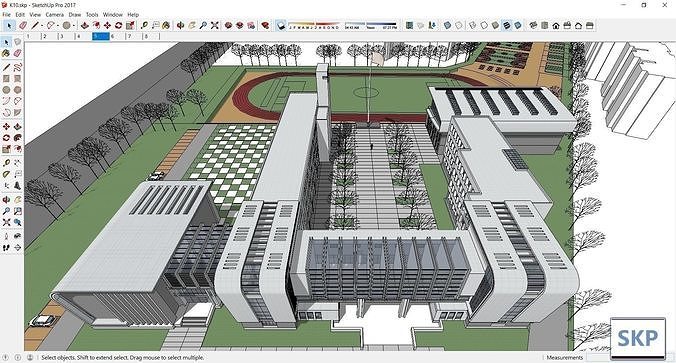Open the View menu
The width and height of the screenshot is (676, 363).
35,15
